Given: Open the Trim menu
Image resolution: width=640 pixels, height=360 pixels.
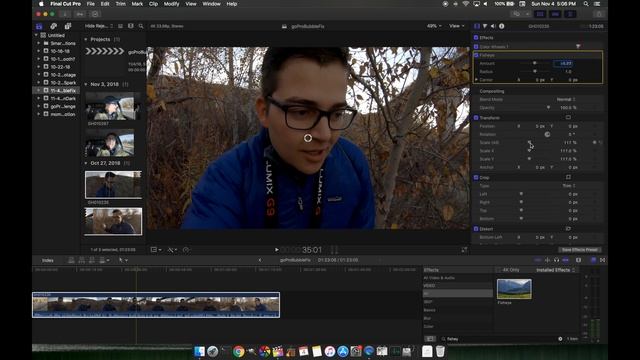Looking at the screenshot, I should (x=120, y=4).
